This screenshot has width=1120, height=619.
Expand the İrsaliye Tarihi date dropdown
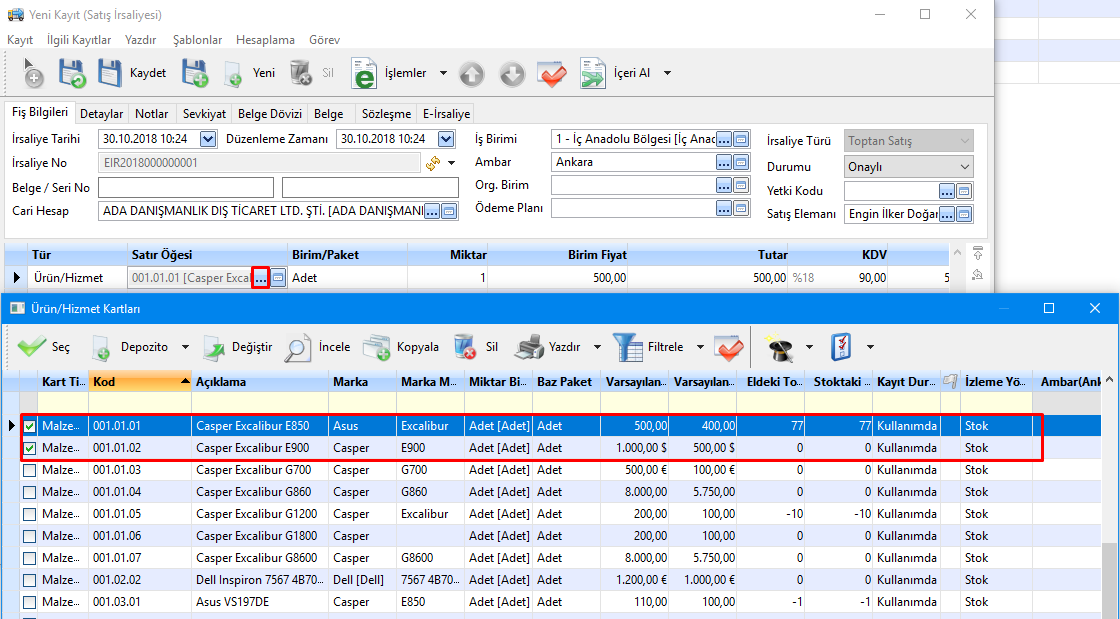(208, 139)
